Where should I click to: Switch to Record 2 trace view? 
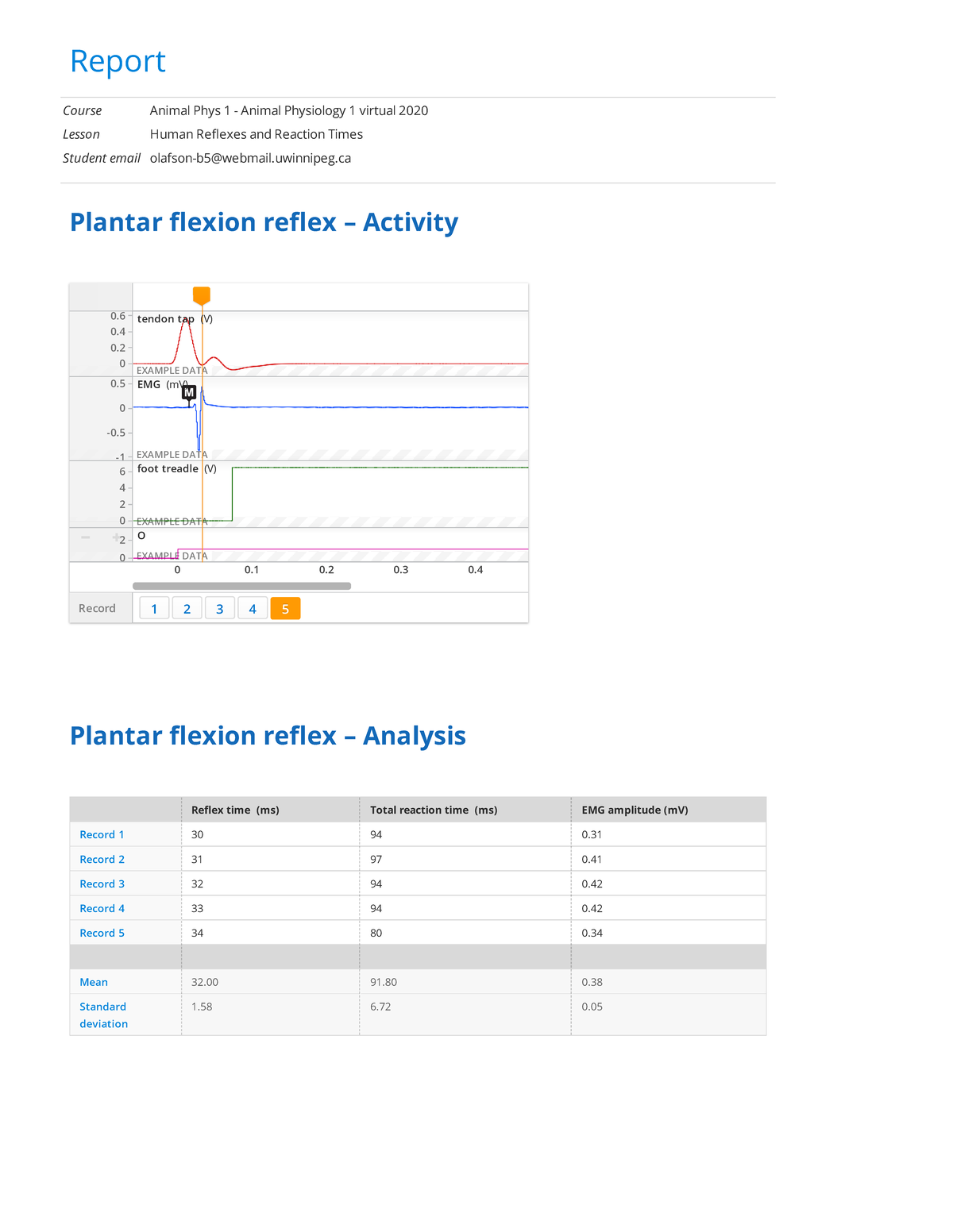pos(187,608)
